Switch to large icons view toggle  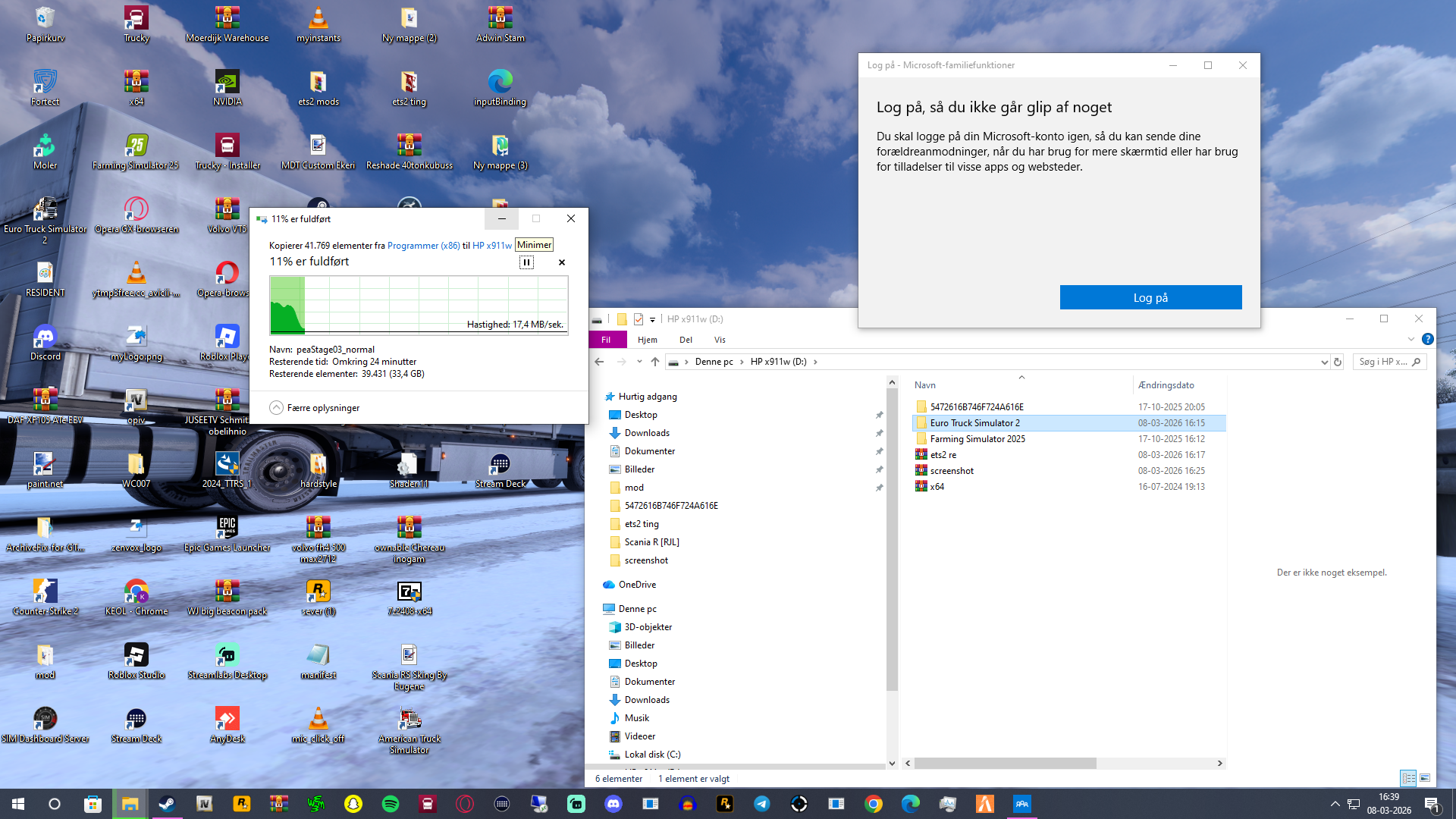(1425, 778)
